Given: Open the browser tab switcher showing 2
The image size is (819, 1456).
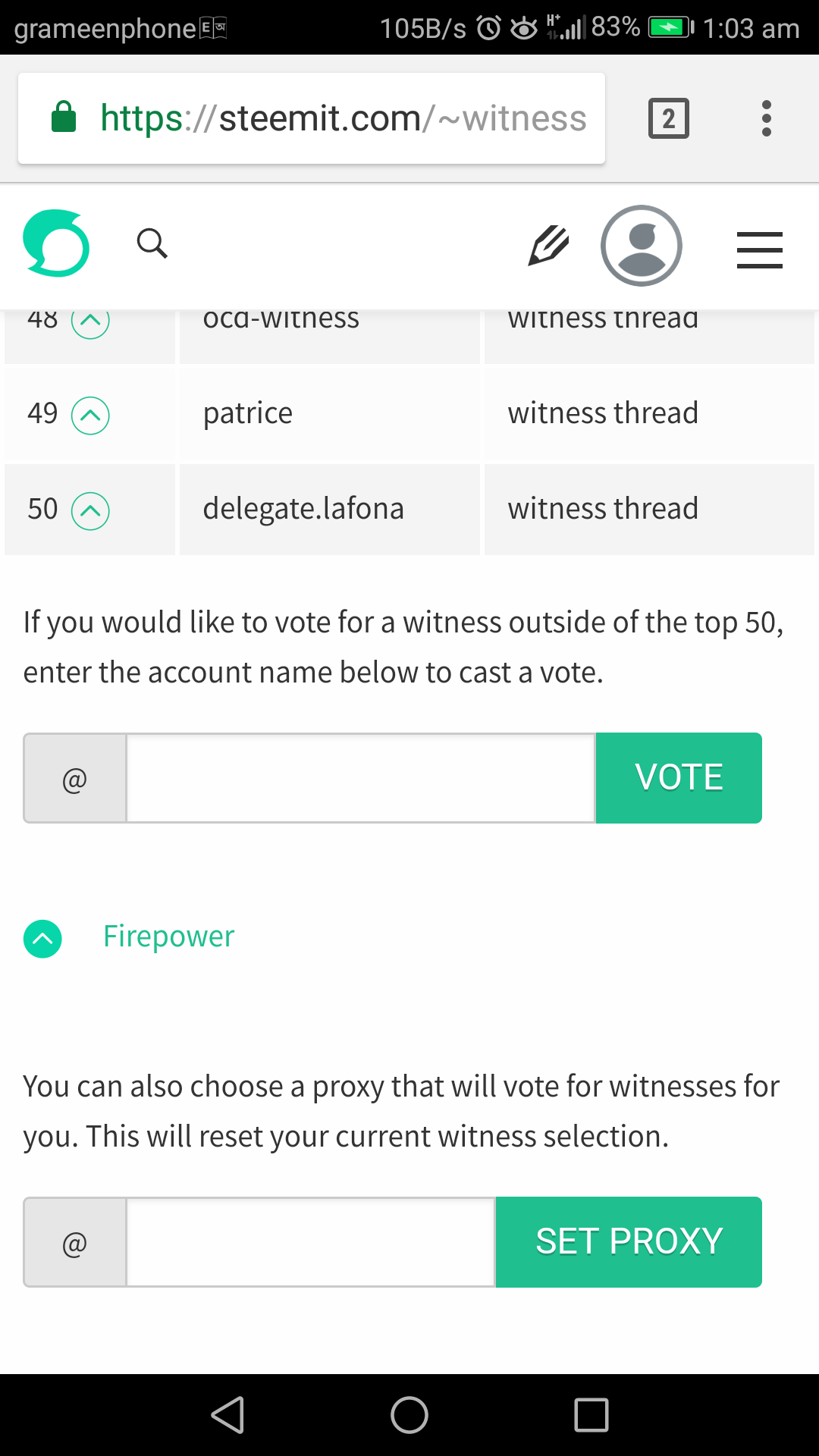Looking at the screenshot, I should [669, 118].
